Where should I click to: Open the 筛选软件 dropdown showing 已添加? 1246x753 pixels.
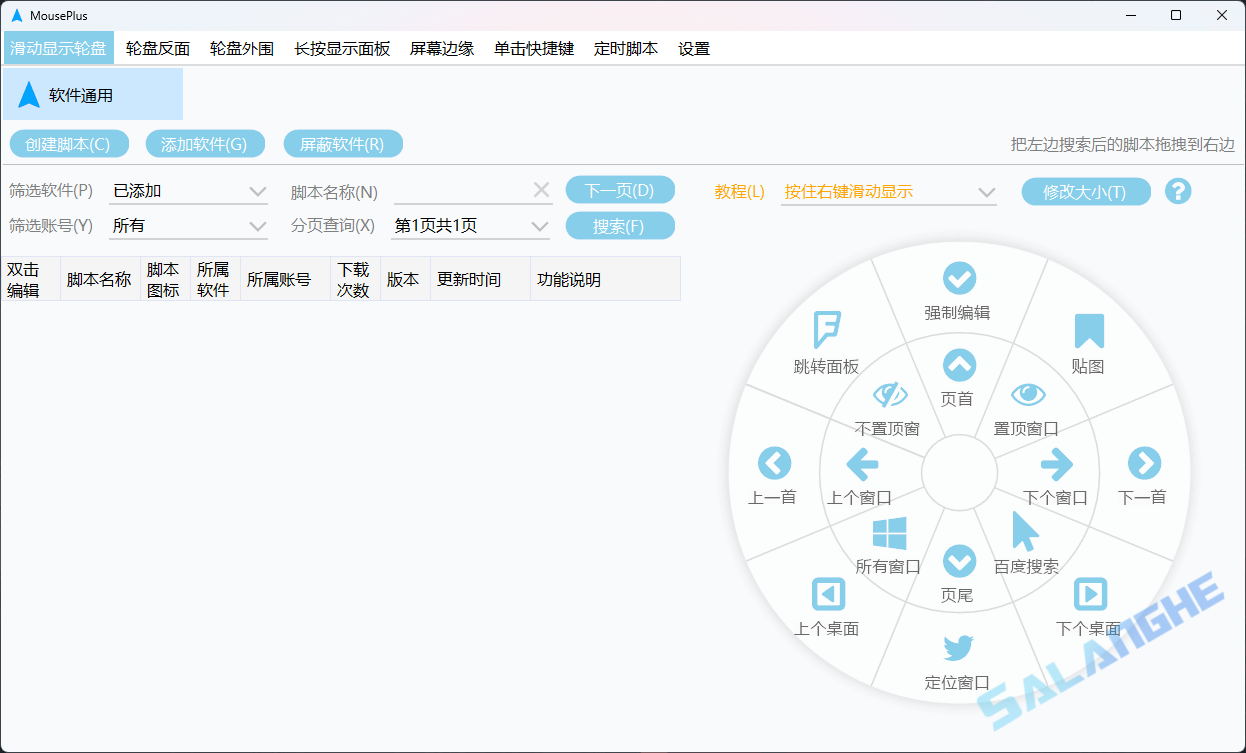188,190
